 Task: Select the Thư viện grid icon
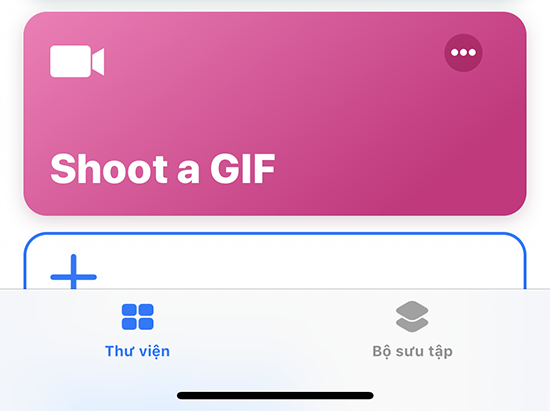pos(138,317)
